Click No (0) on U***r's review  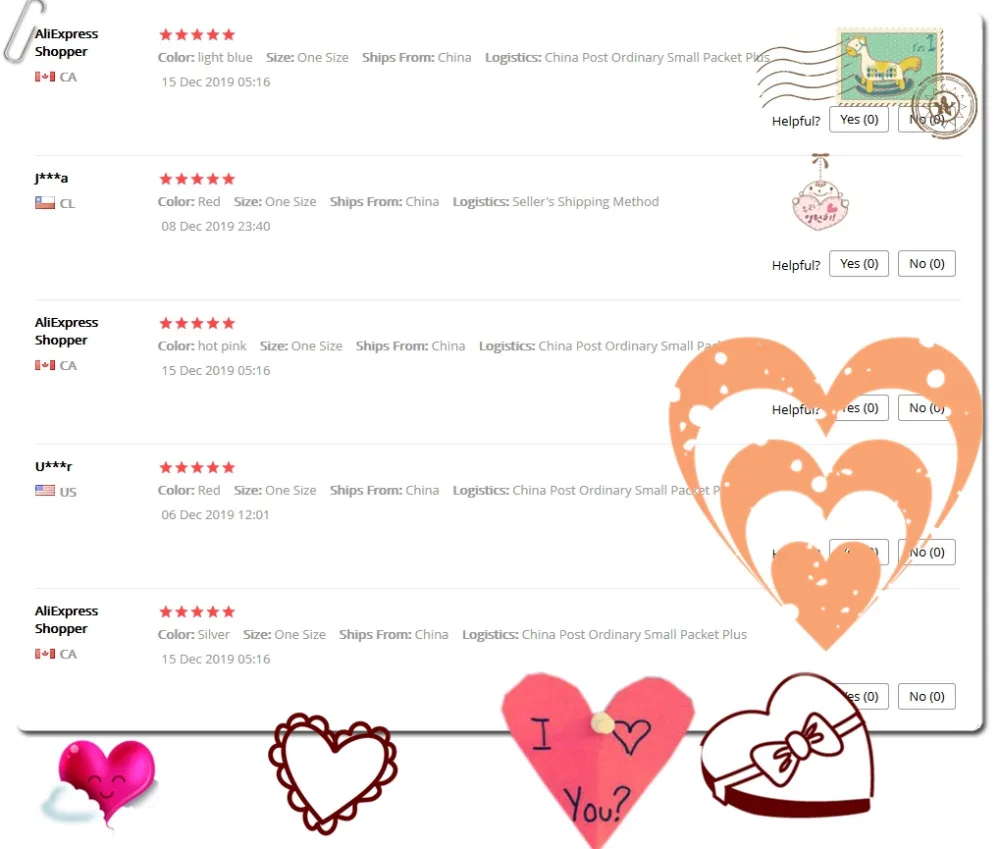[x=927, y=552]
